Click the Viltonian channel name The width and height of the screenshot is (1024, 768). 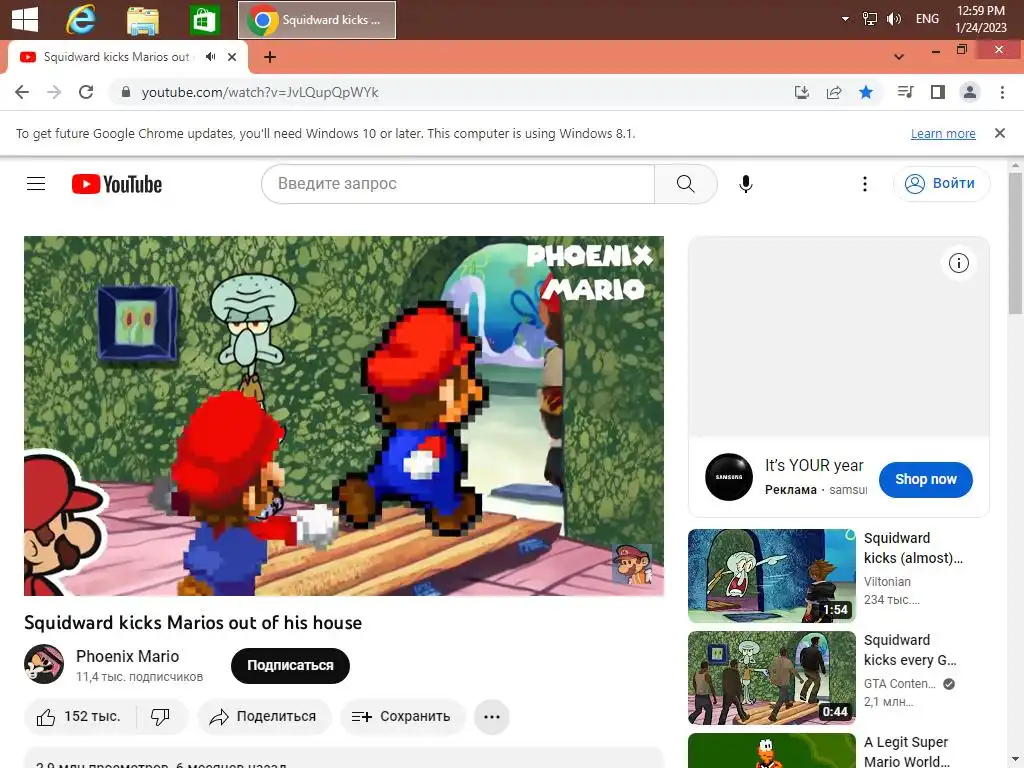click(x=887, y=581)
